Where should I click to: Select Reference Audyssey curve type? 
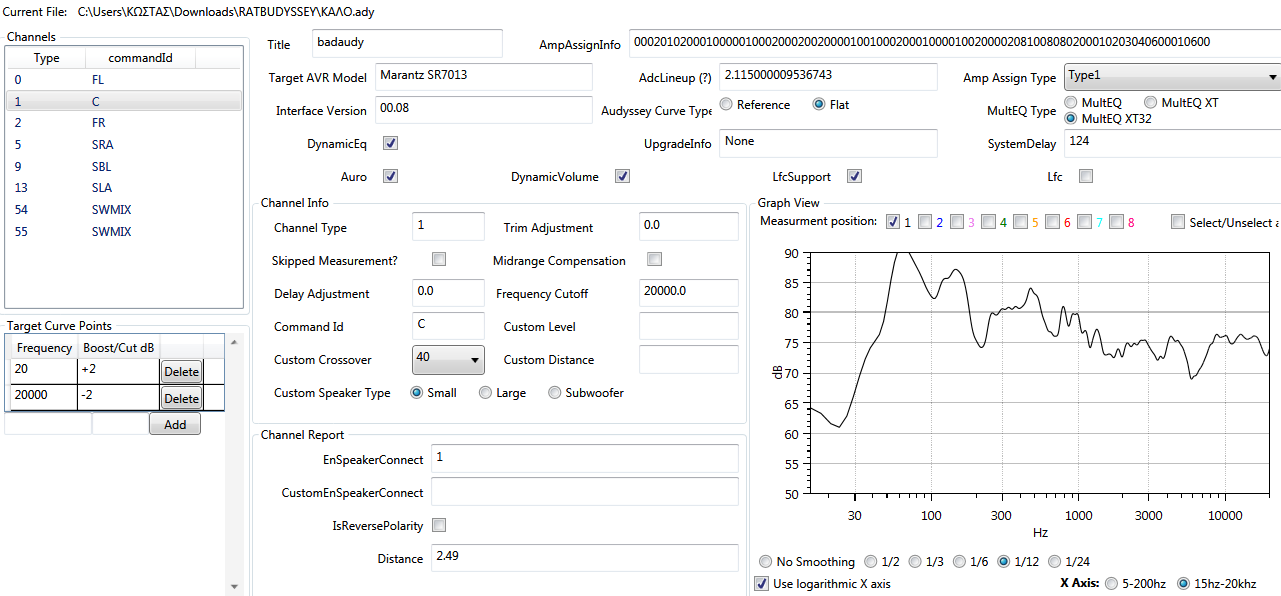(x=727, y=105)
